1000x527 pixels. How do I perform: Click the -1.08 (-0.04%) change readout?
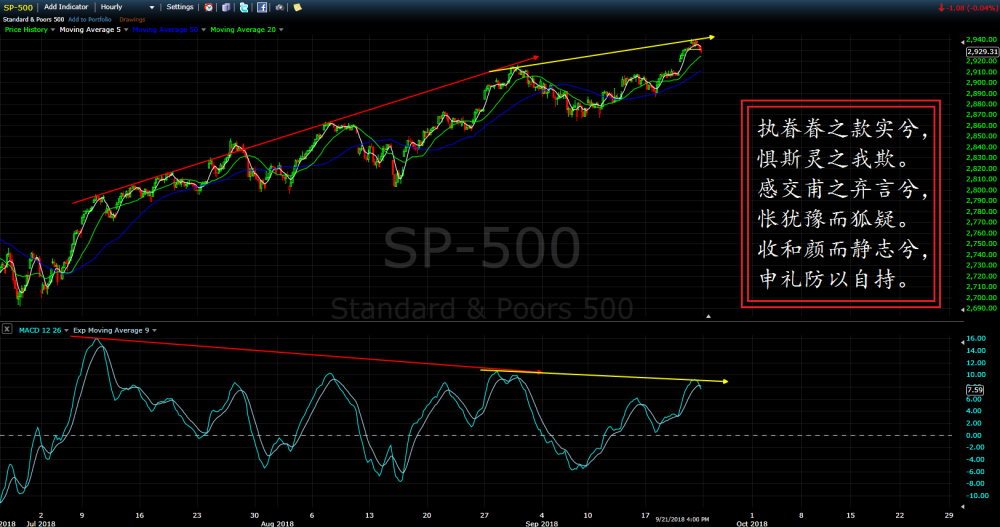pyautogui.click(x=967, y=8)
